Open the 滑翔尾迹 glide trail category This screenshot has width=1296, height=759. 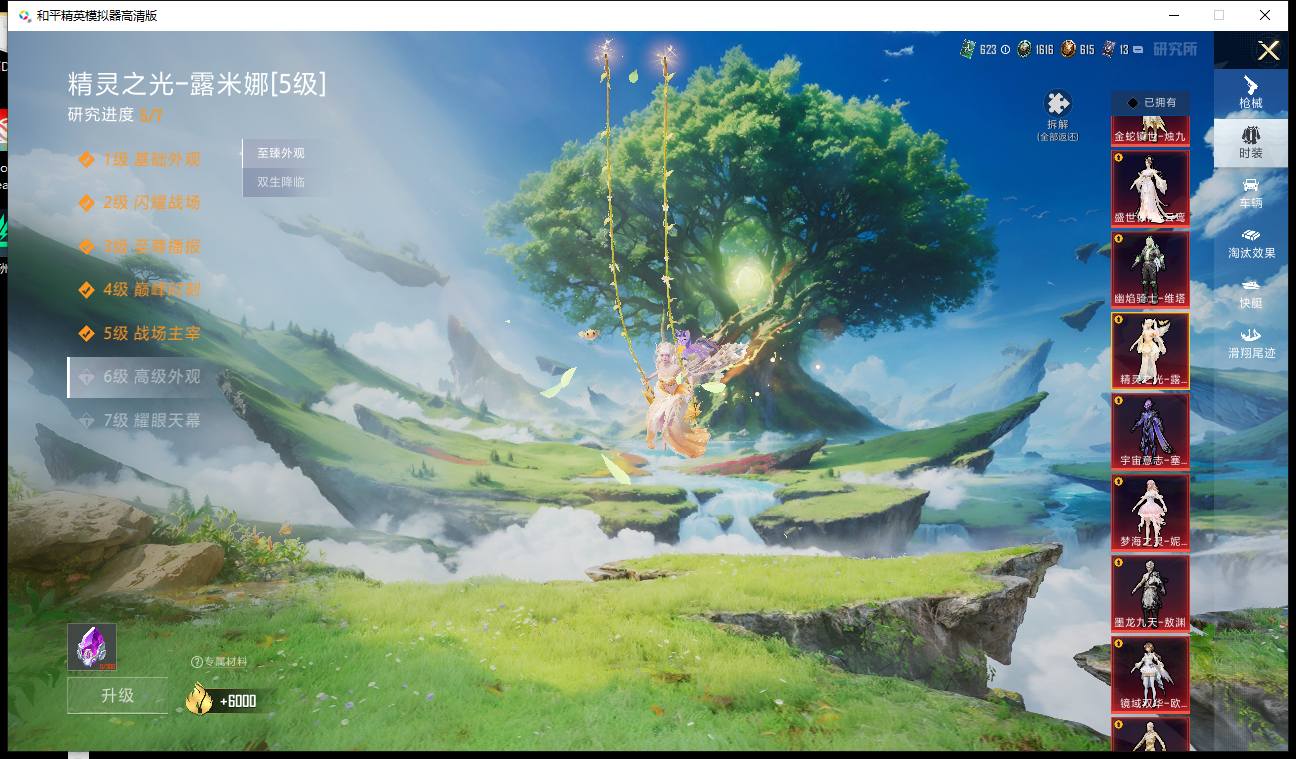tap(1250, 342)
